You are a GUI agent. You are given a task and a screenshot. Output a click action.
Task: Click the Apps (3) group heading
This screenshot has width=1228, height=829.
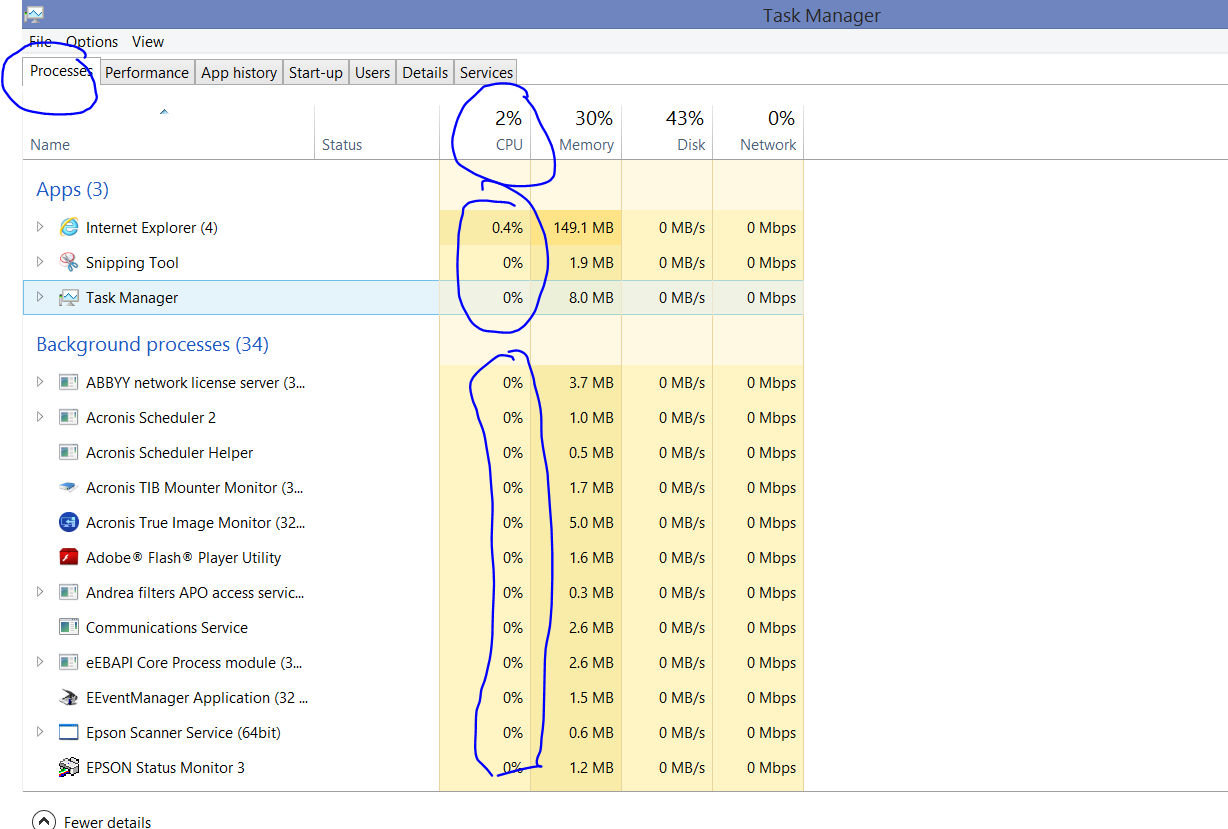[x=72, y=189]
